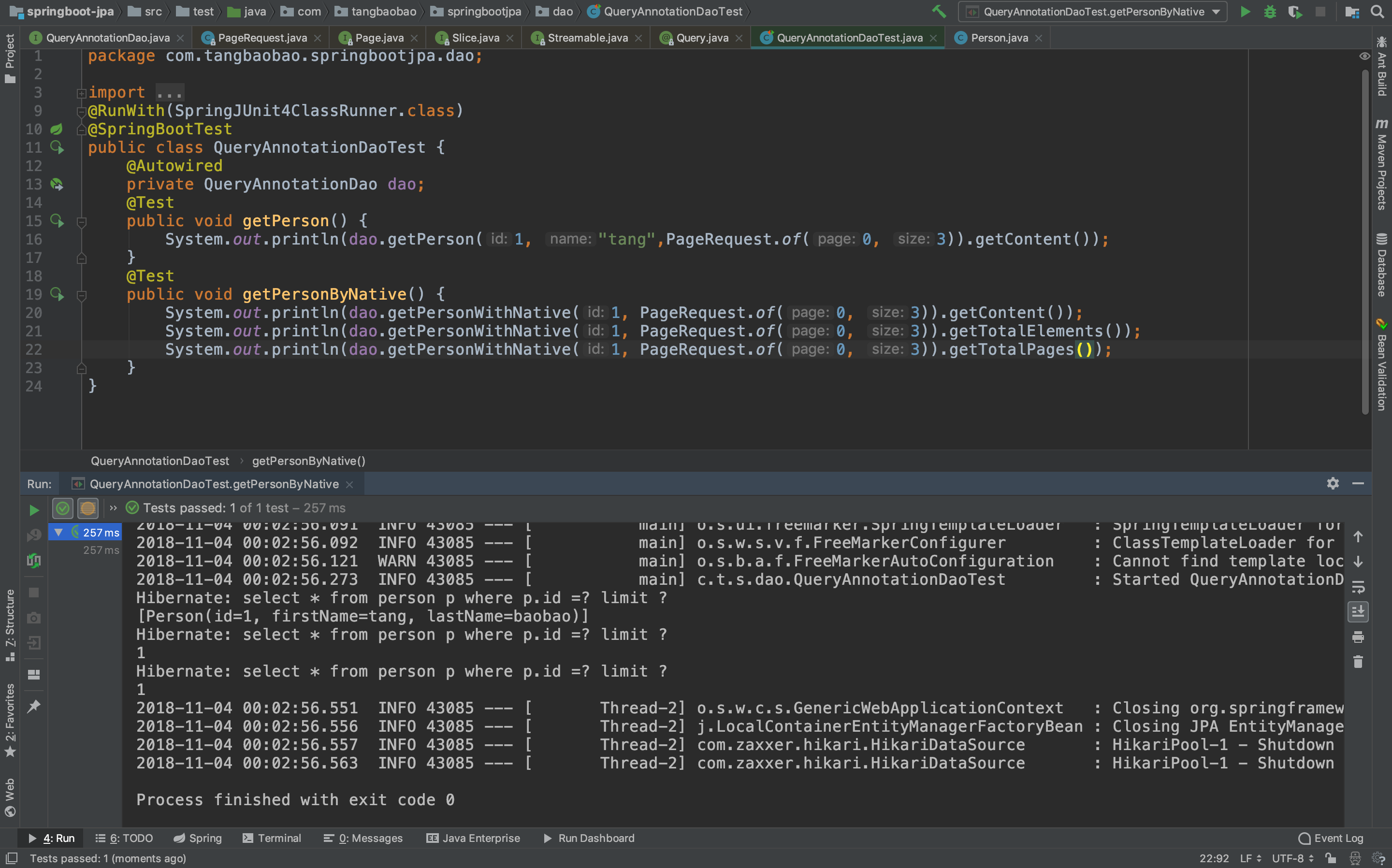Open Search Everywhere magnifier icon

pos(1377,12)
